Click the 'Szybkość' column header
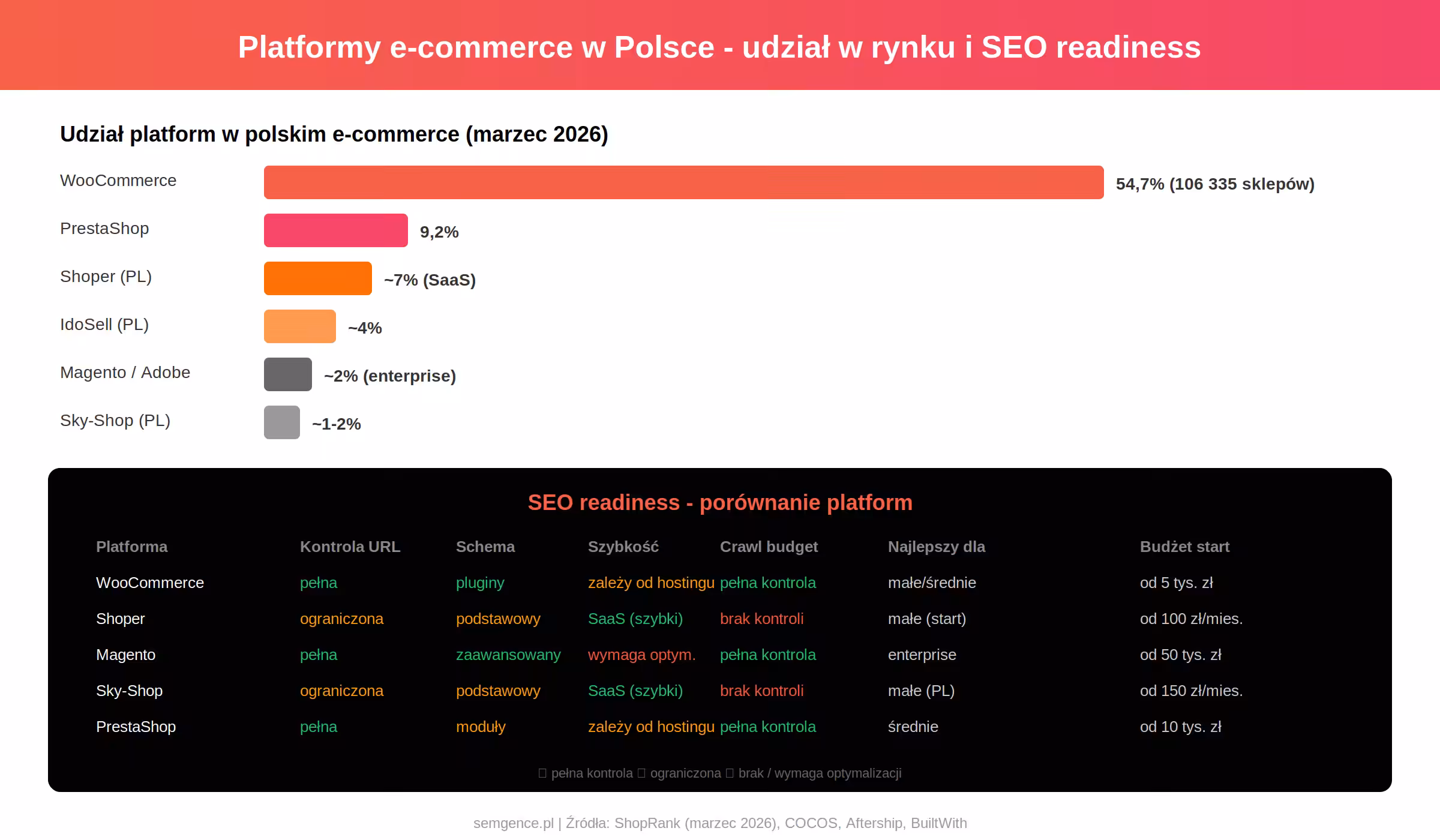 pyautogui.click(x=623, y=547)
